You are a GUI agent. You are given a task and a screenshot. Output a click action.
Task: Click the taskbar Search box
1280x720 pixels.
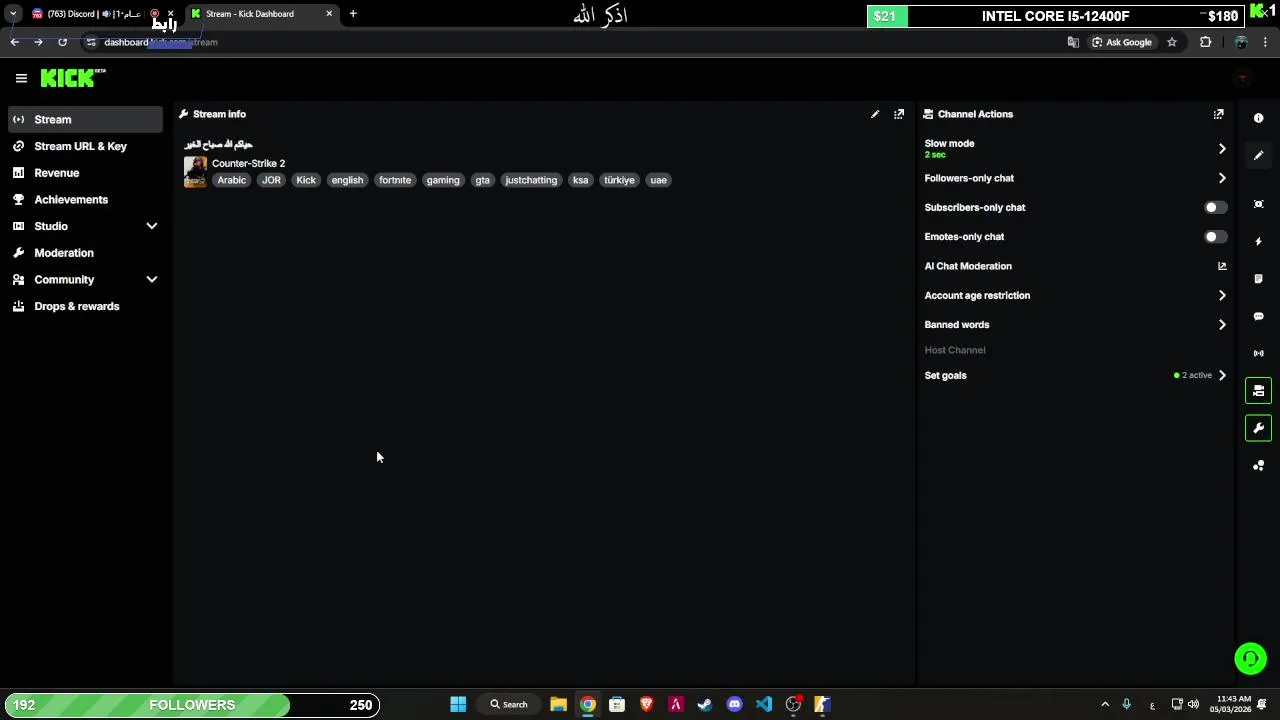509,704
